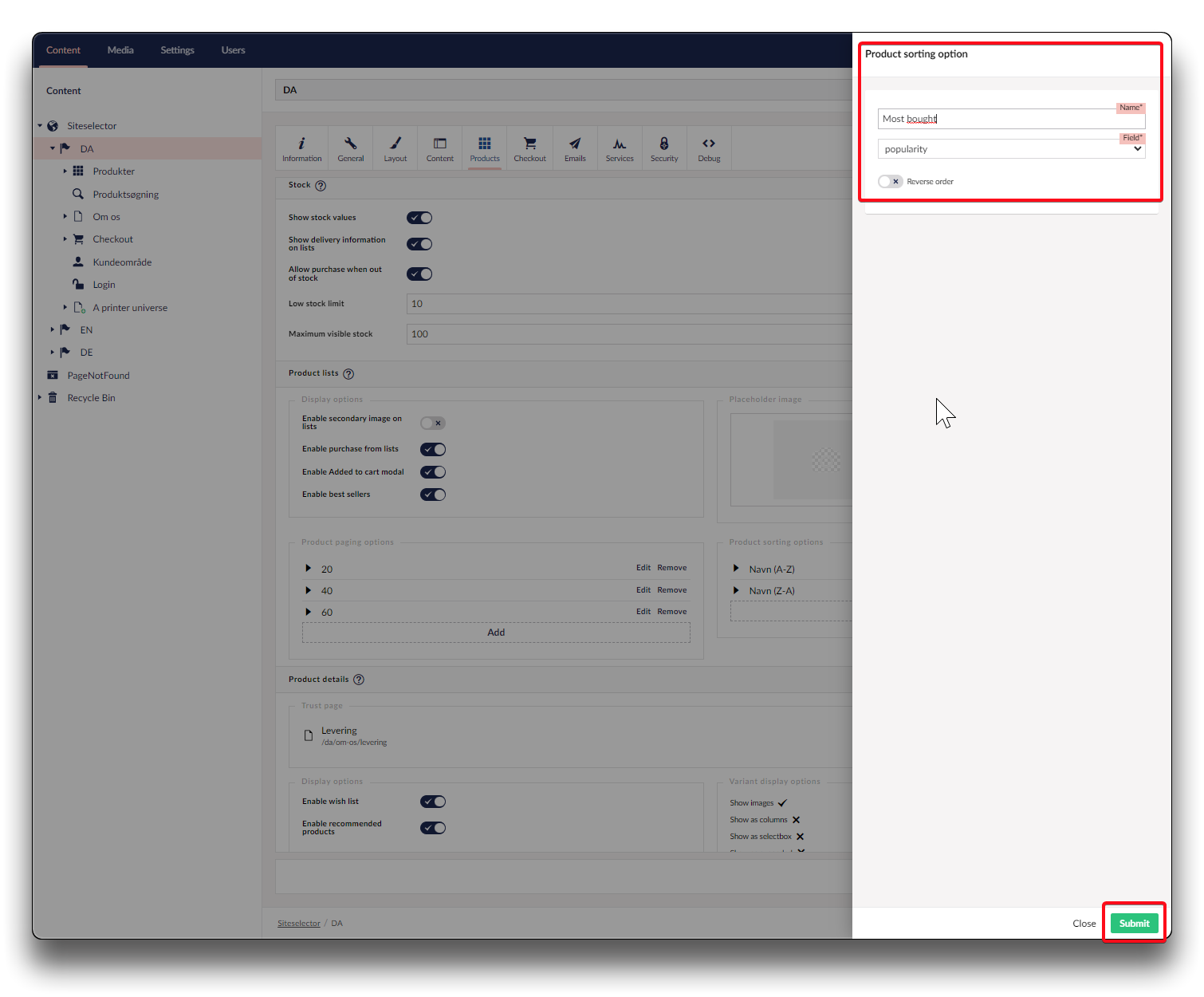Click the Levering page document icon
The width and height of the screenshot is (1204, 997).
tap(309, 735)
